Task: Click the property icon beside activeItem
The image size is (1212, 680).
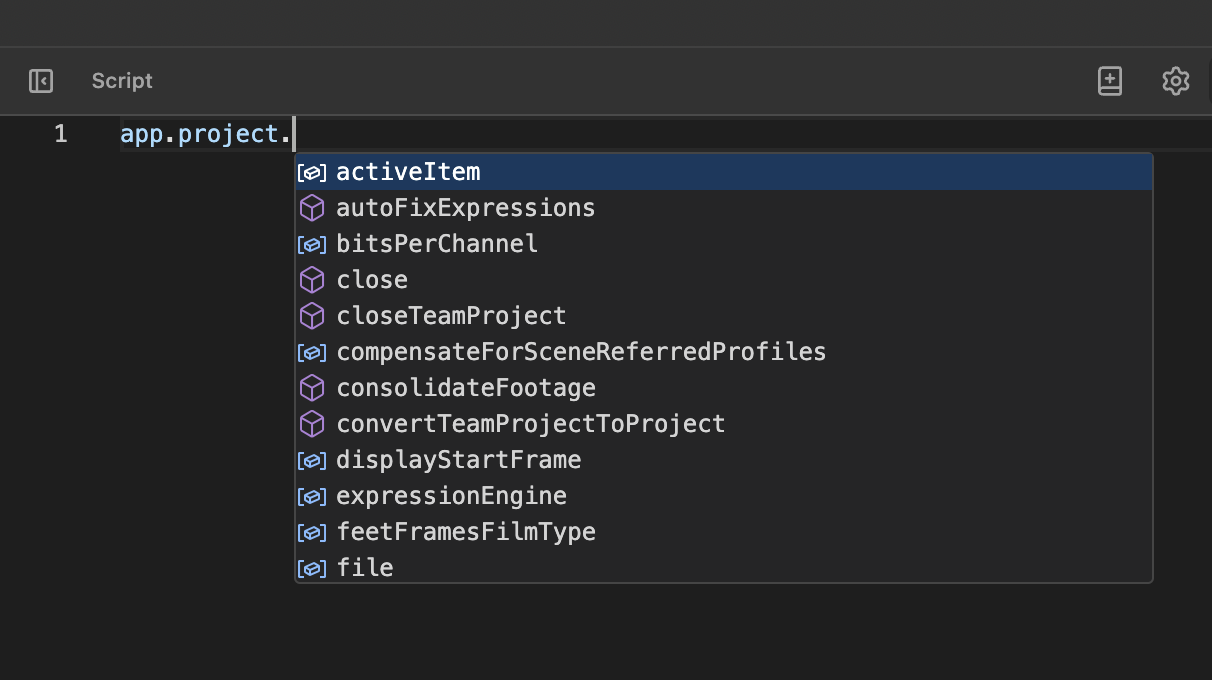Action: click(311, 171)
